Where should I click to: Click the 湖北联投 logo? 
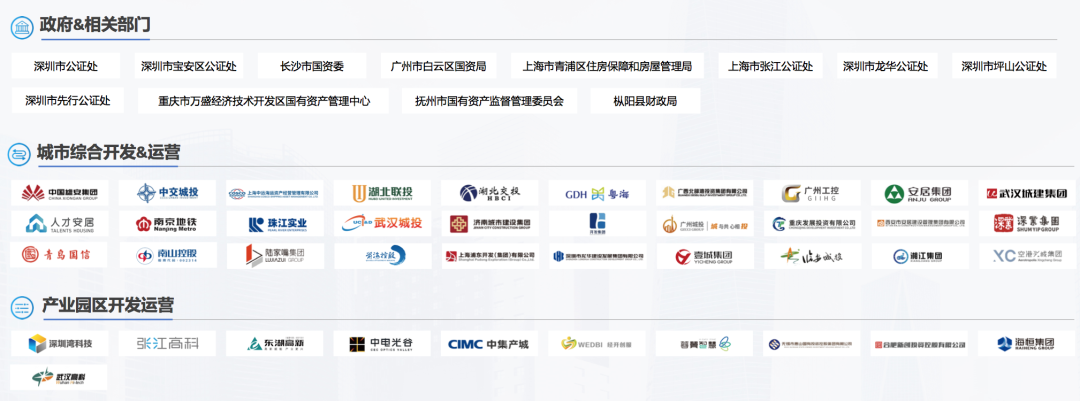[x=382, y=193]
